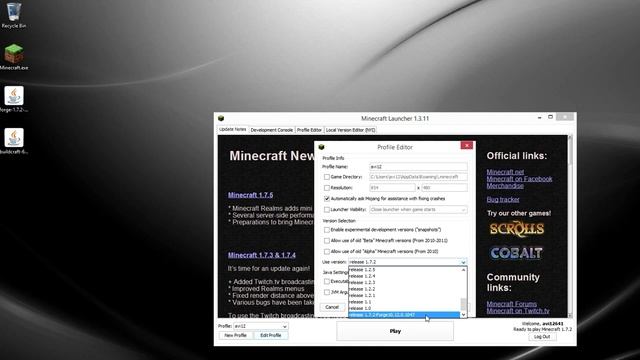Choose release 1.2.2 from version list
This screenshot has width=640, height=360.
click(x=404, y=289)
